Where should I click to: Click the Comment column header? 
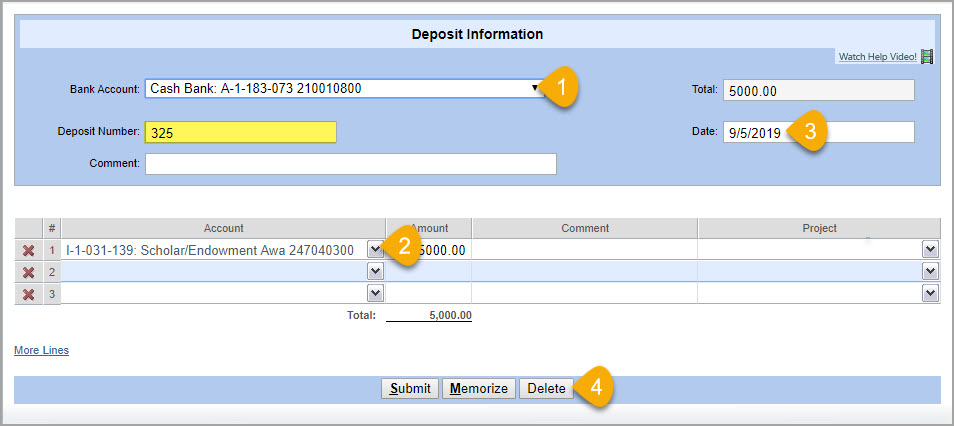(585, 228)
